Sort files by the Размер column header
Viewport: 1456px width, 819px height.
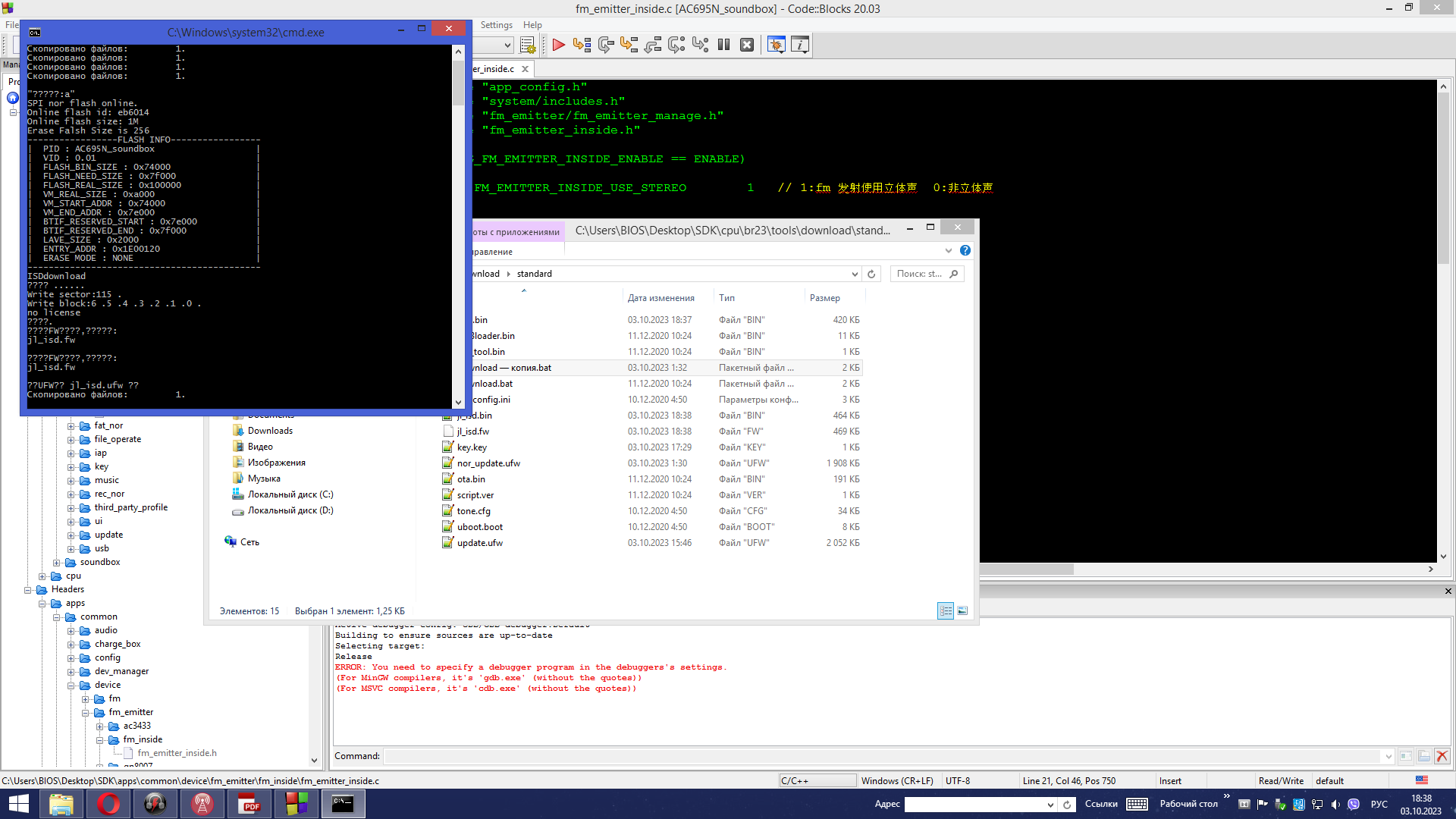(x=824, y=298)
